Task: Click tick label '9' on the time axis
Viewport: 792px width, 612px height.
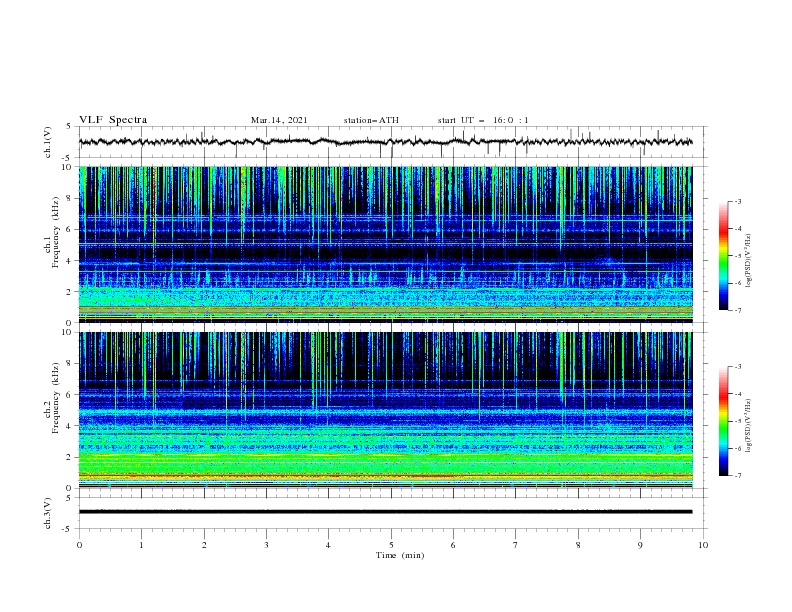Action: pos(640,545)
